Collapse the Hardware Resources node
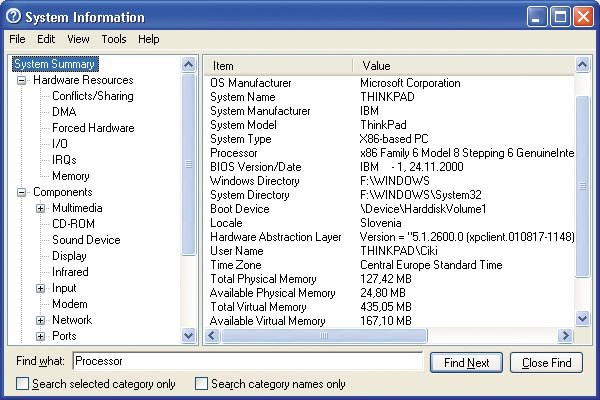Image resolution: width=600 pixels, height=400 pixels. pos(22,80)
